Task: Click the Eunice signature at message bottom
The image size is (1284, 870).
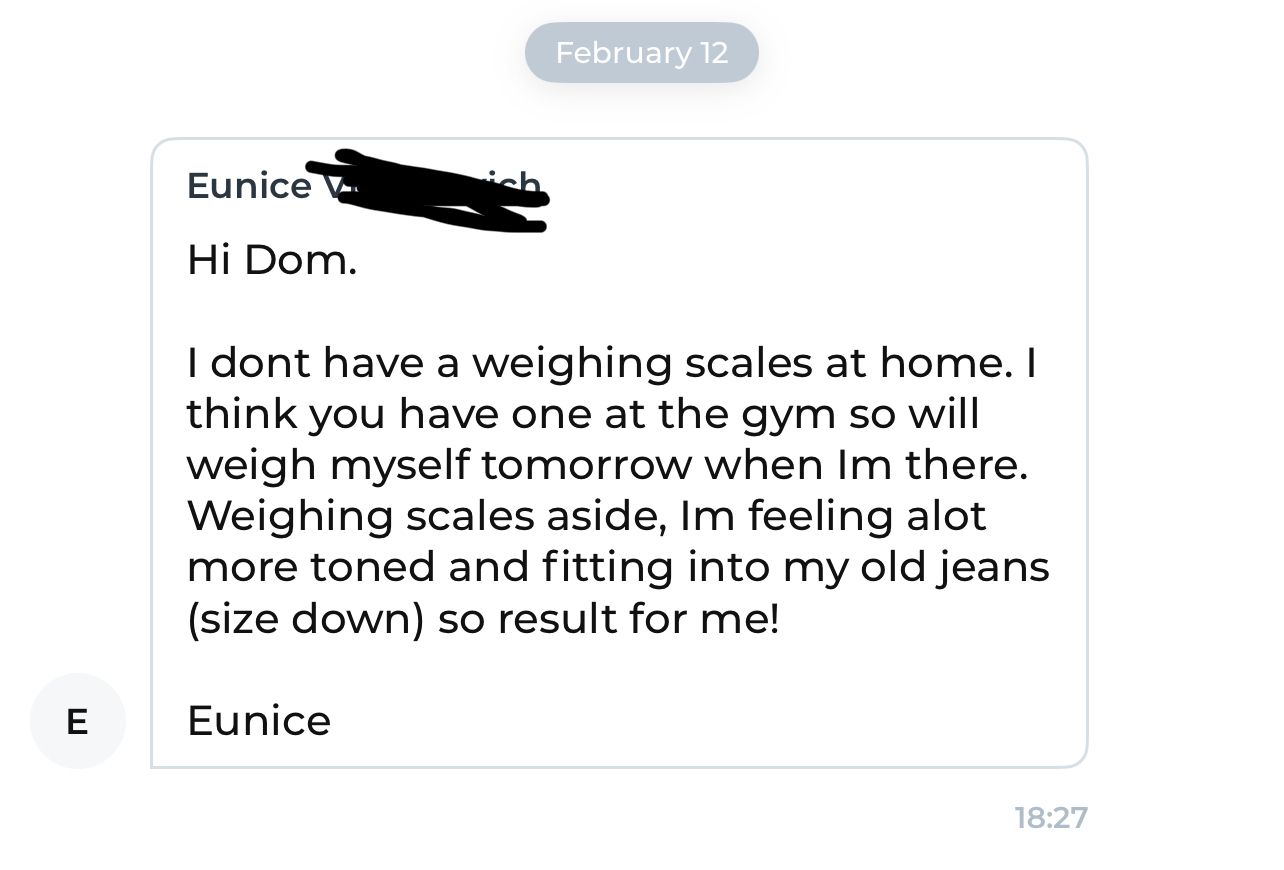Action: (258, 721)
